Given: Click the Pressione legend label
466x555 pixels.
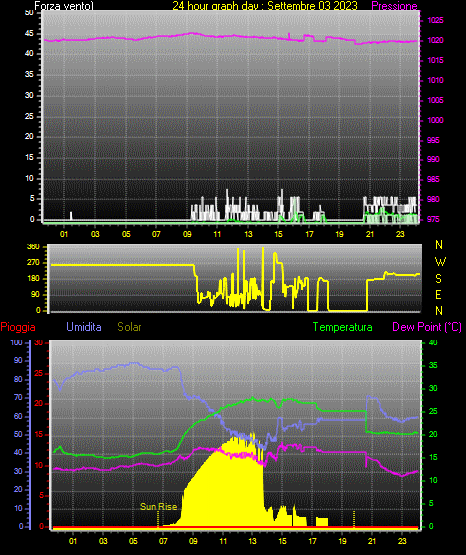Looking at the screenshot, I should click(x=394, y=6).
